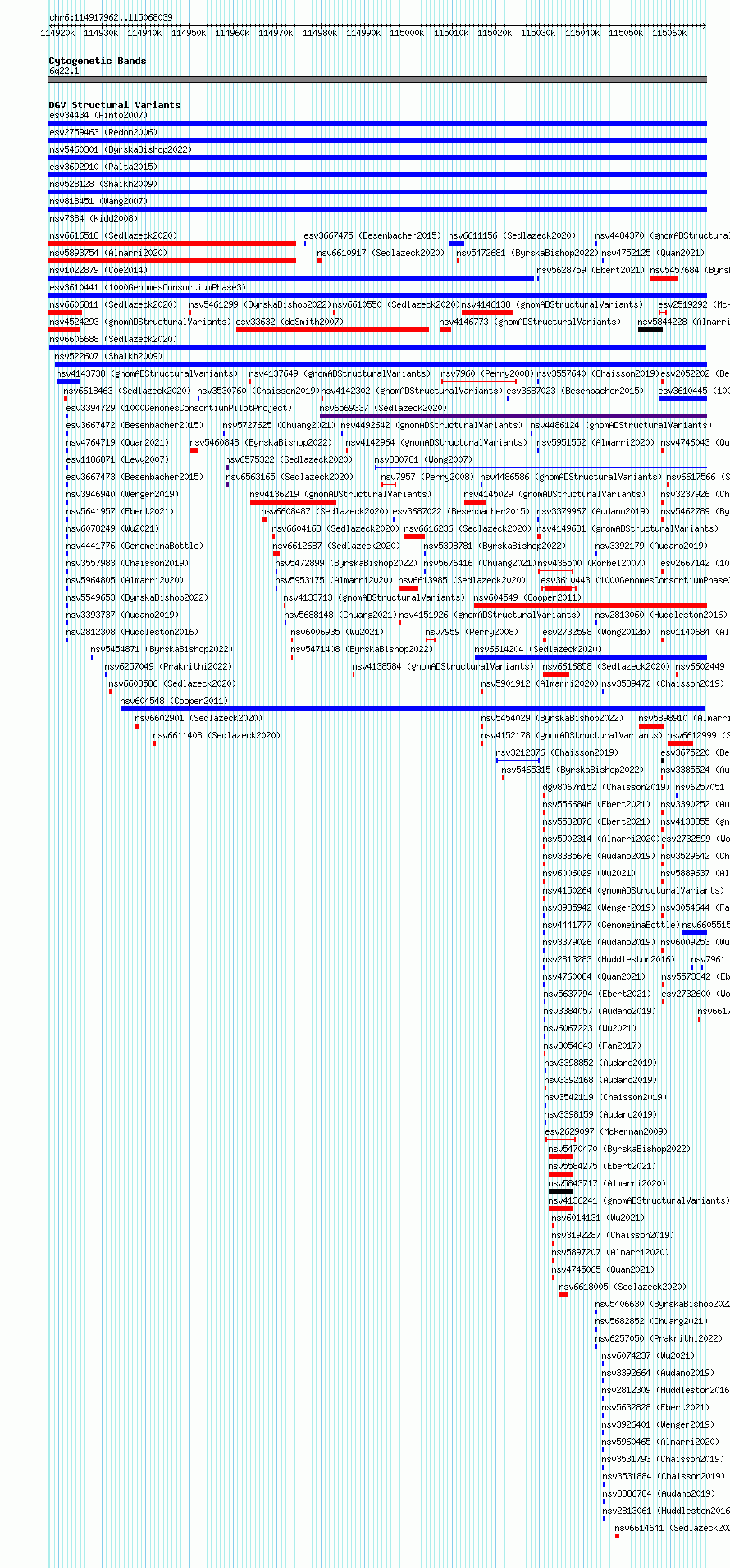Click nsv1022879 (Coe2014) label

tap(98, 271)
